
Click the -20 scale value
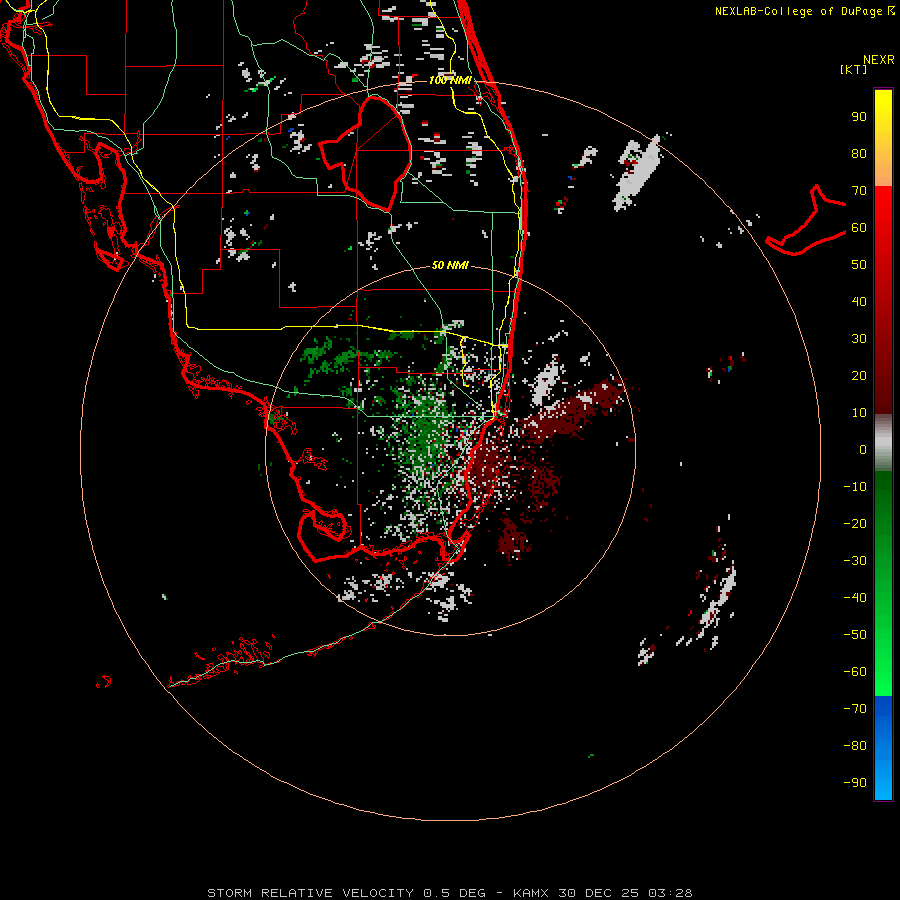tap(855, 524)
